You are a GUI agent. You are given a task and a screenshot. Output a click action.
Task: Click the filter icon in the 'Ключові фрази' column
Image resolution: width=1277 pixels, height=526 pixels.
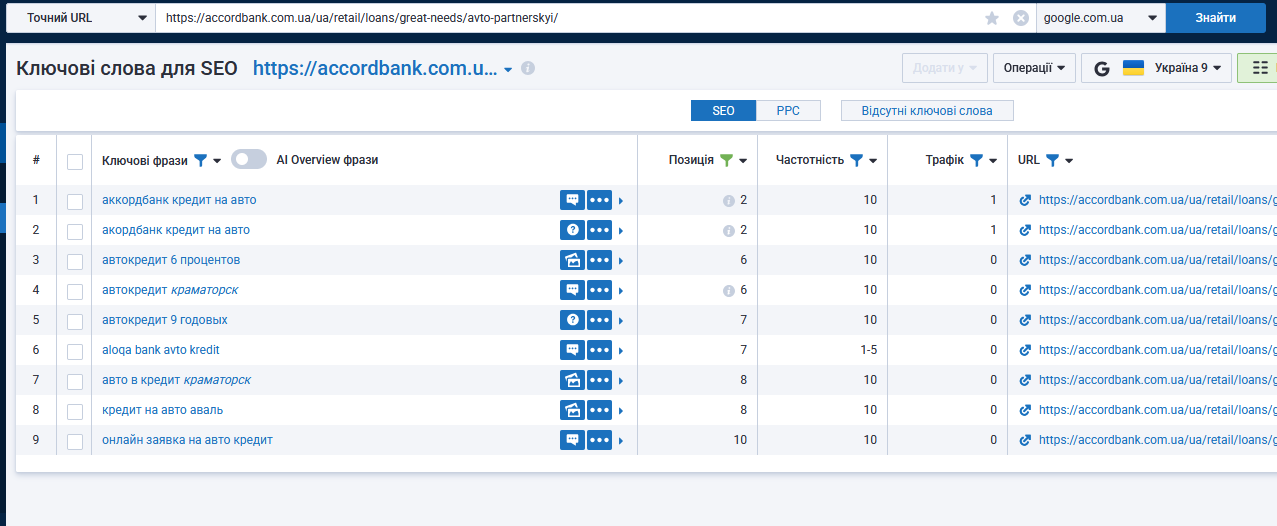point(200,160)
